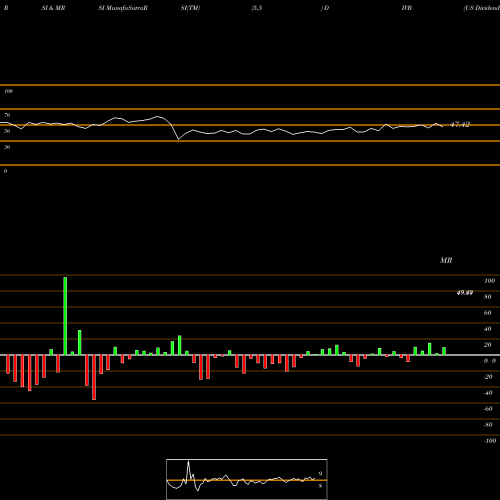
Task: Click the tallest green bar in MR chart
Action: click(65, 316)
